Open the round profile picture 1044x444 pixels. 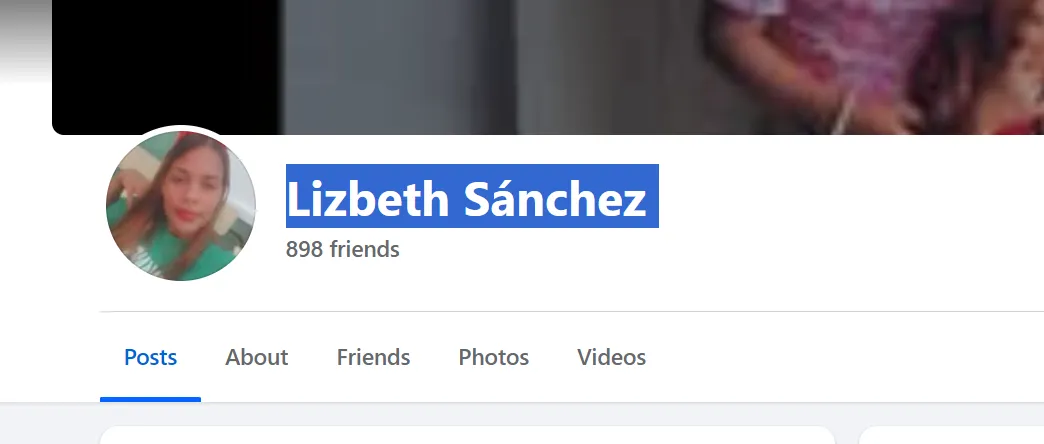pyautogui.click(x=180, y=206)
